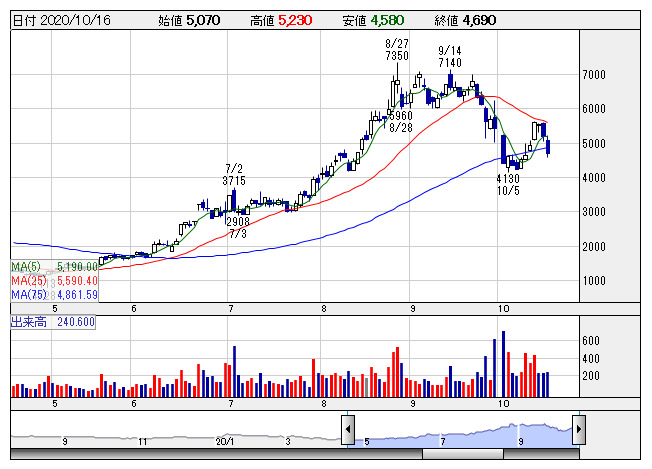Click the 200 volume axis label
The image size is (652, 469).
(x=591, y=376)
